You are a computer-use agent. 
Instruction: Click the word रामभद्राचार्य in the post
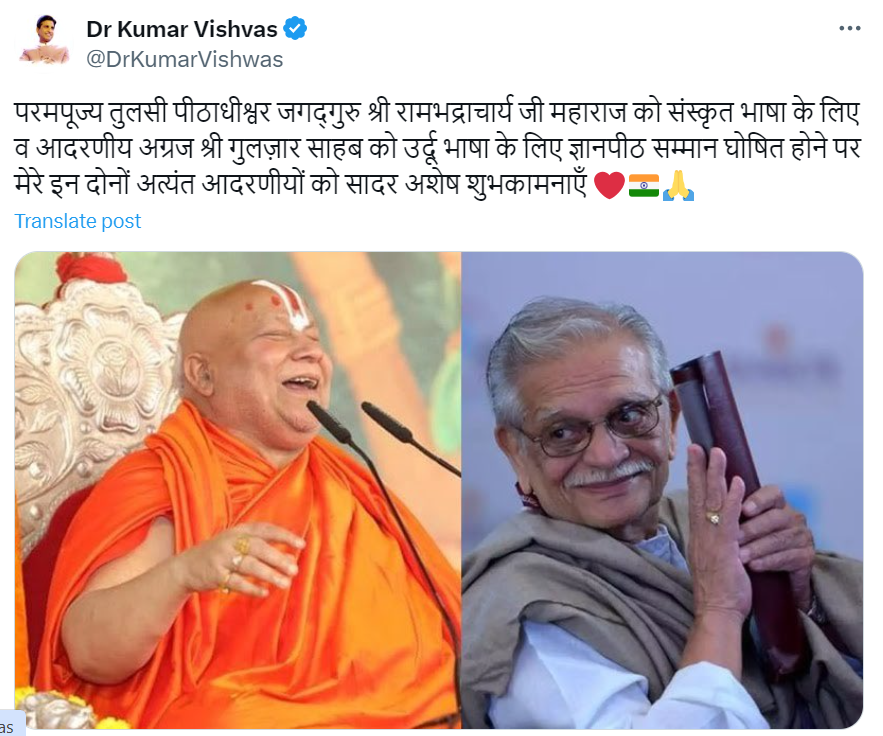[x=454, y=113]
